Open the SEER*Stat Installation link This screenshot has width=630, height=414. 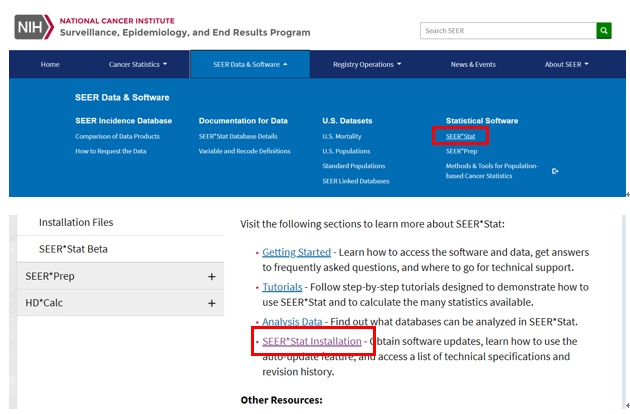pos(312,341)
